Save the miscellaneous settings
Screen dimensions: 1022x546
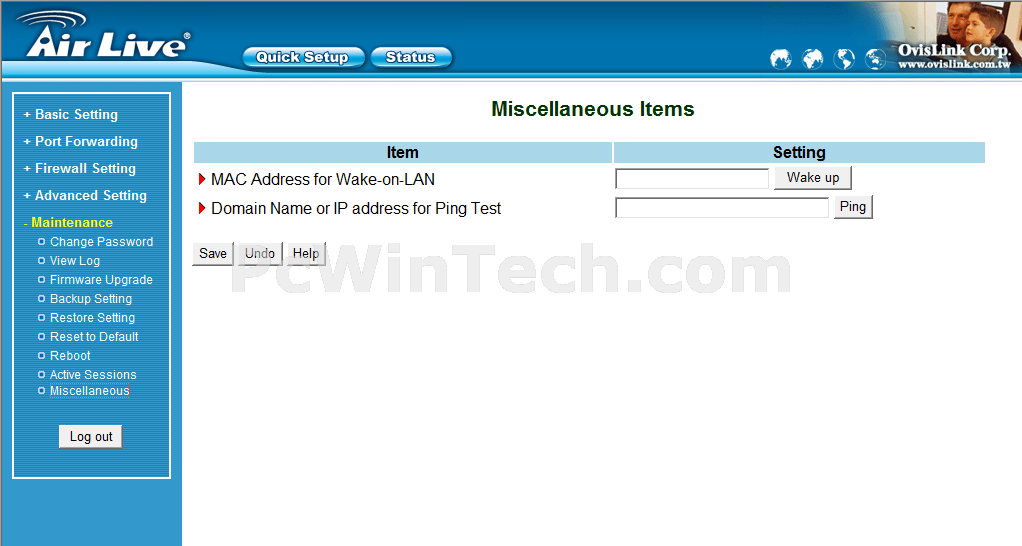(x=212, y=253)
